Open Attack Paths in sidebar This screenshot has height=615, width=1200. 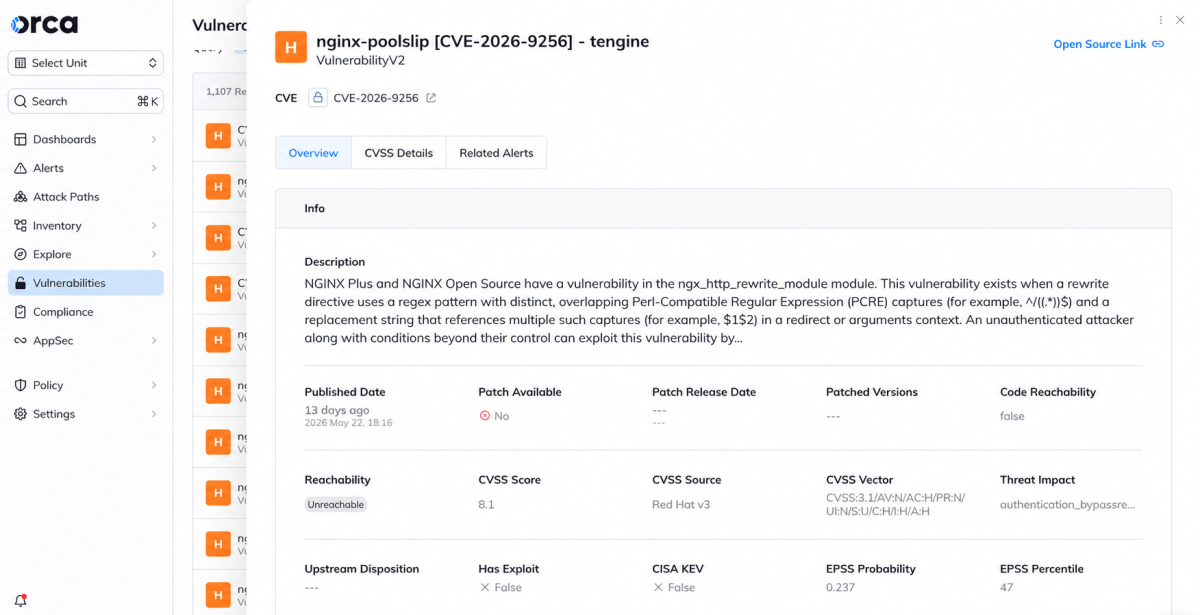pyautogui.click(x=86, y=197)
